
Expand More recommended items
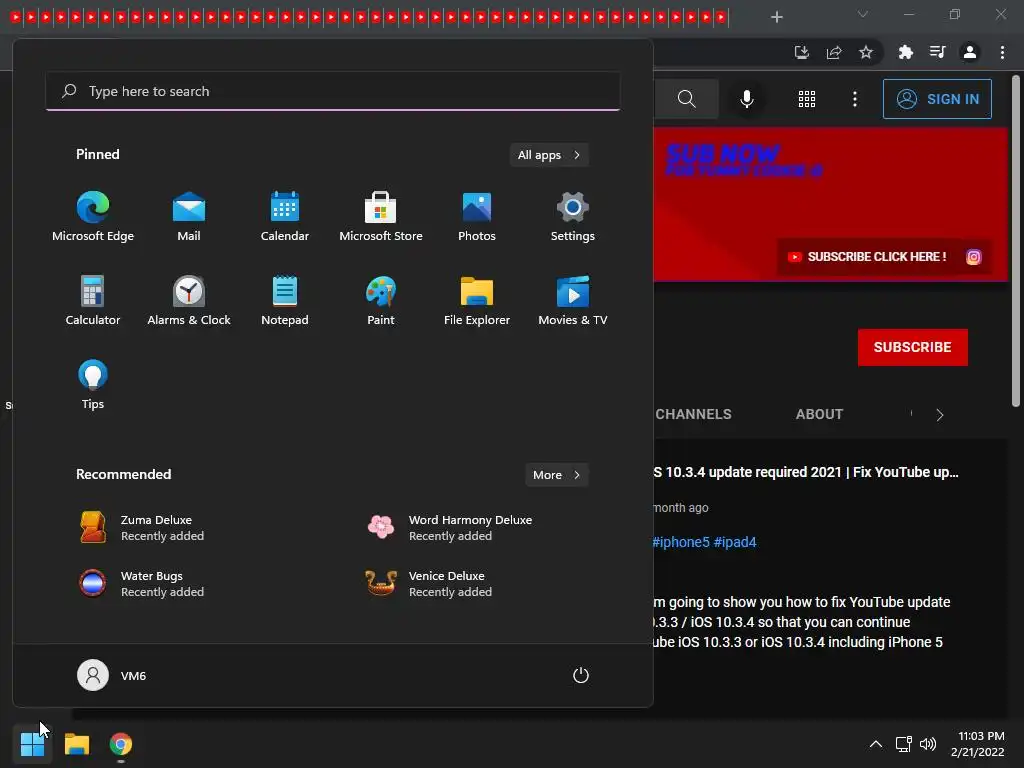(x=557, y=475)
